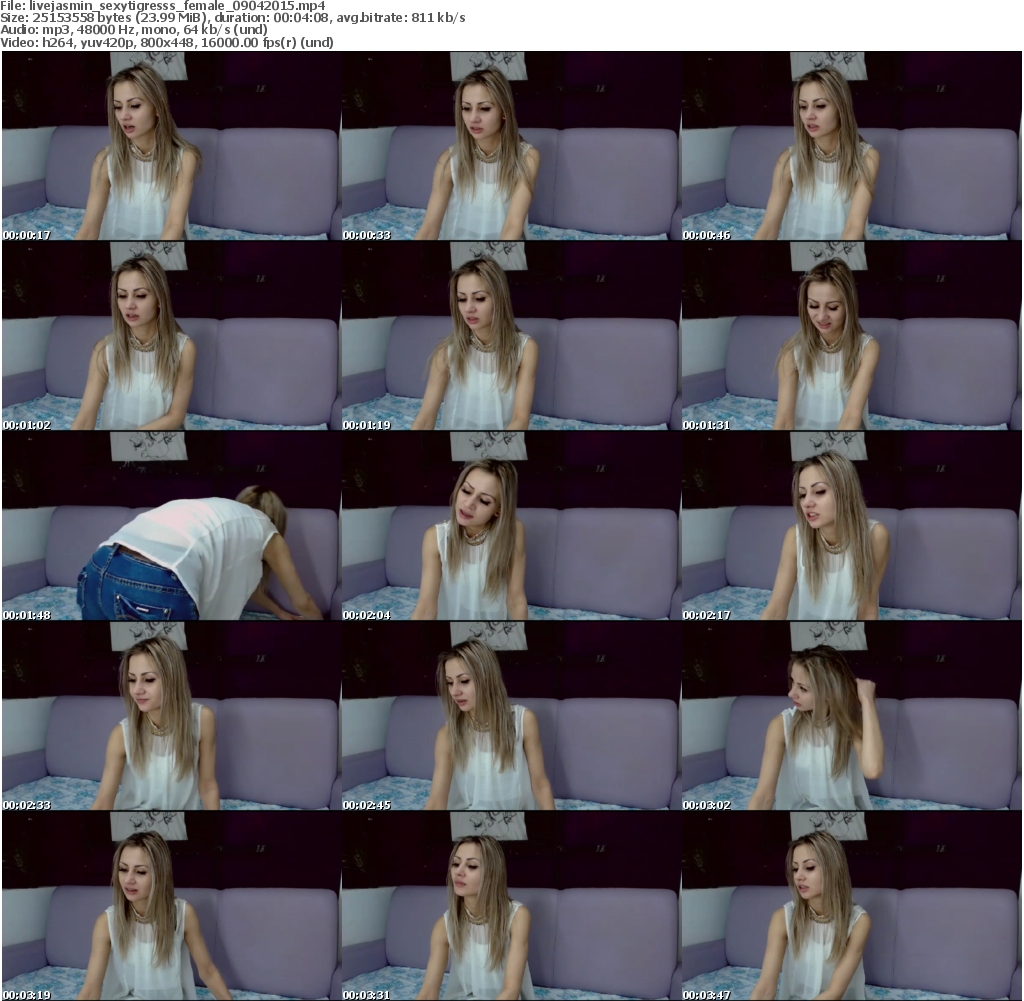Click the frame timestamped 00:02:04

[x=511, y=526]
